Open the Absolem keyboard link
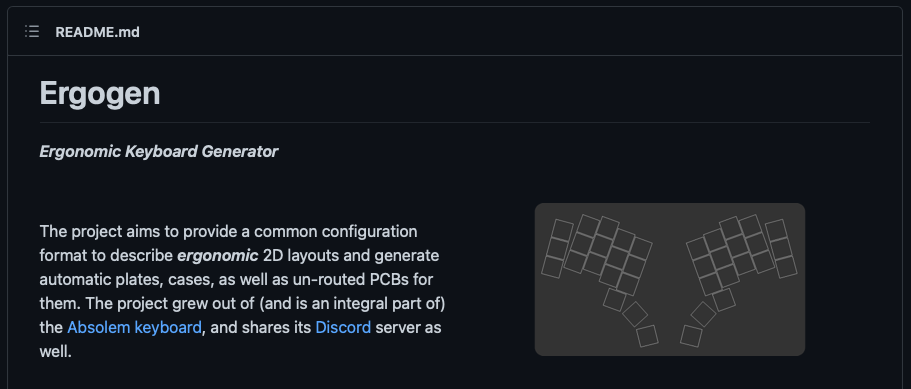 pos(134,327)
